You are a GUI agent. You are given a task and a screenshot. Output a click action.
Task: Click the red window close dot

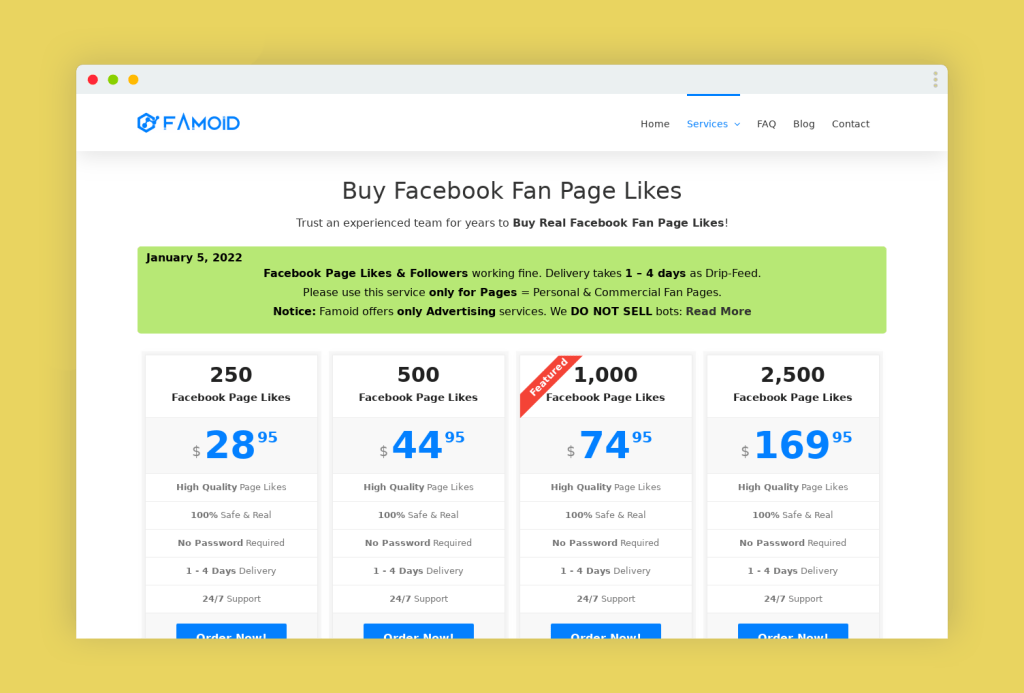93,80
